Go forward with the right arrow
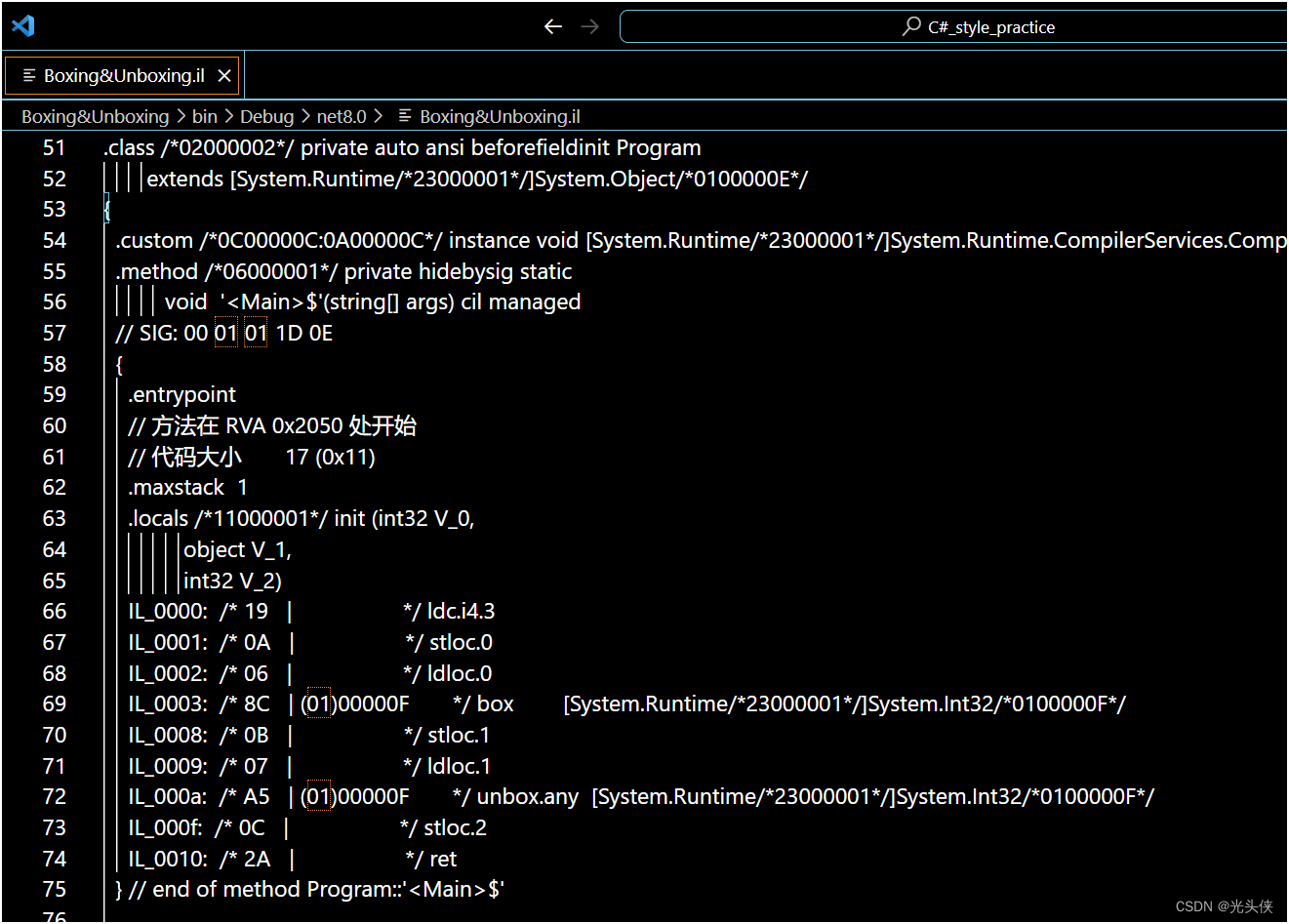This screenshot has height=924, width=1289. point(590,26)
